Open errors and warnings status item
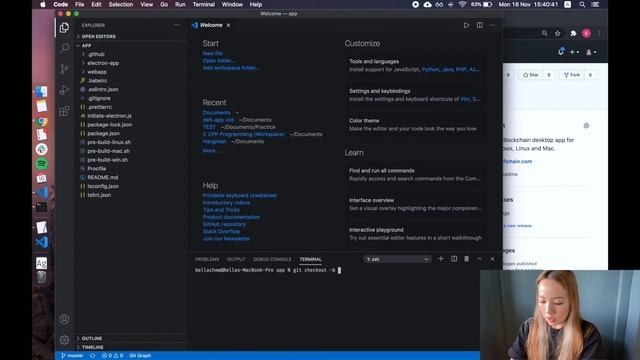 pyautogui.click(x=112, y=356)
